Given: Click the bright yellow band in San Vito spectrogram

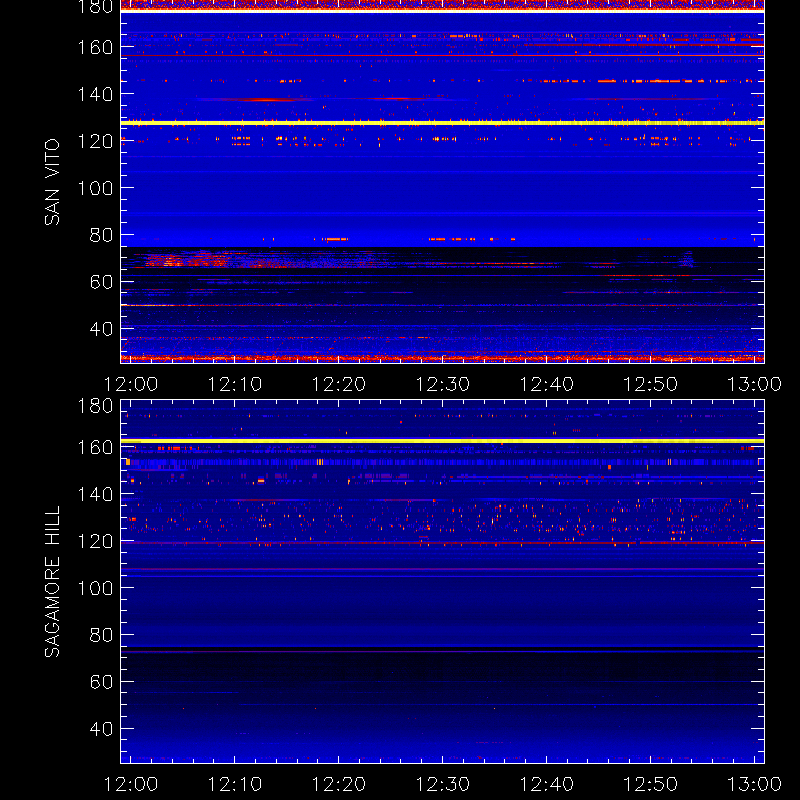Looking at the screenshot, I should 442,123.
